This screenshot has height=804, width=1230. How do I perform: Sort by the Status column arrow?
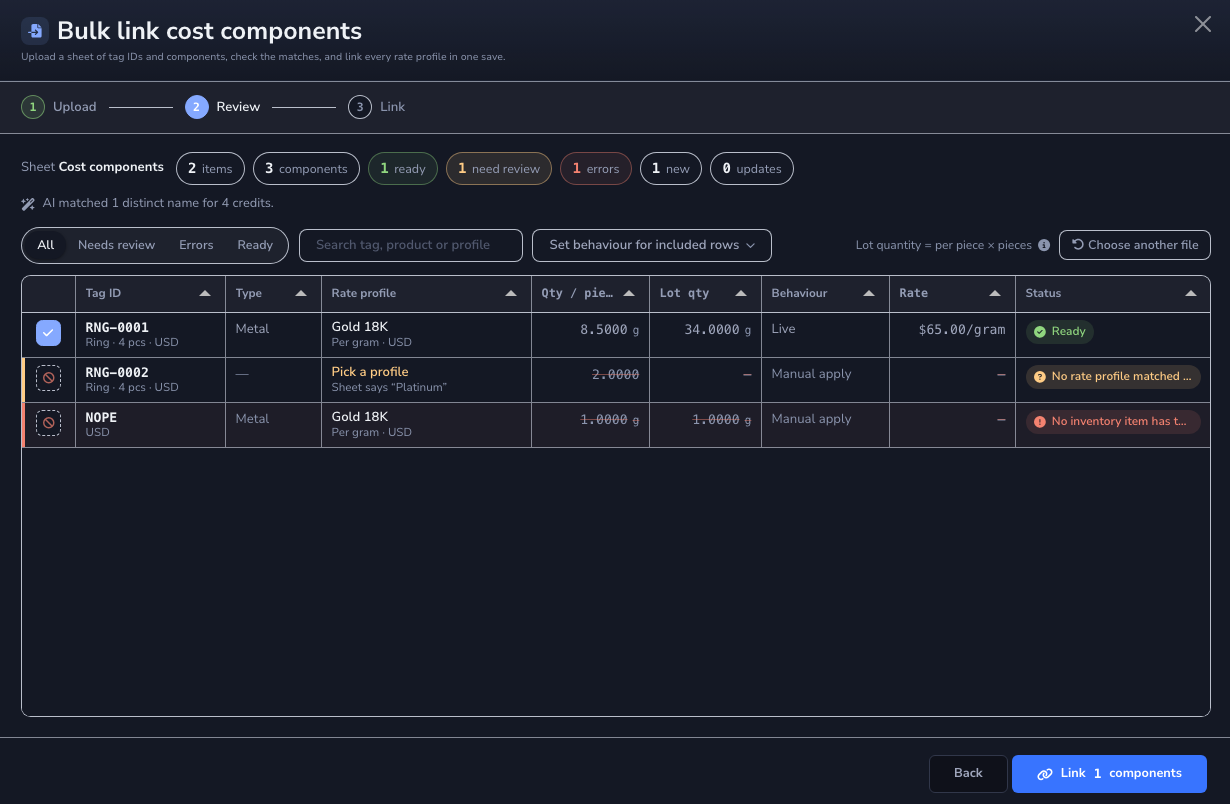(x=1191, y=294)
